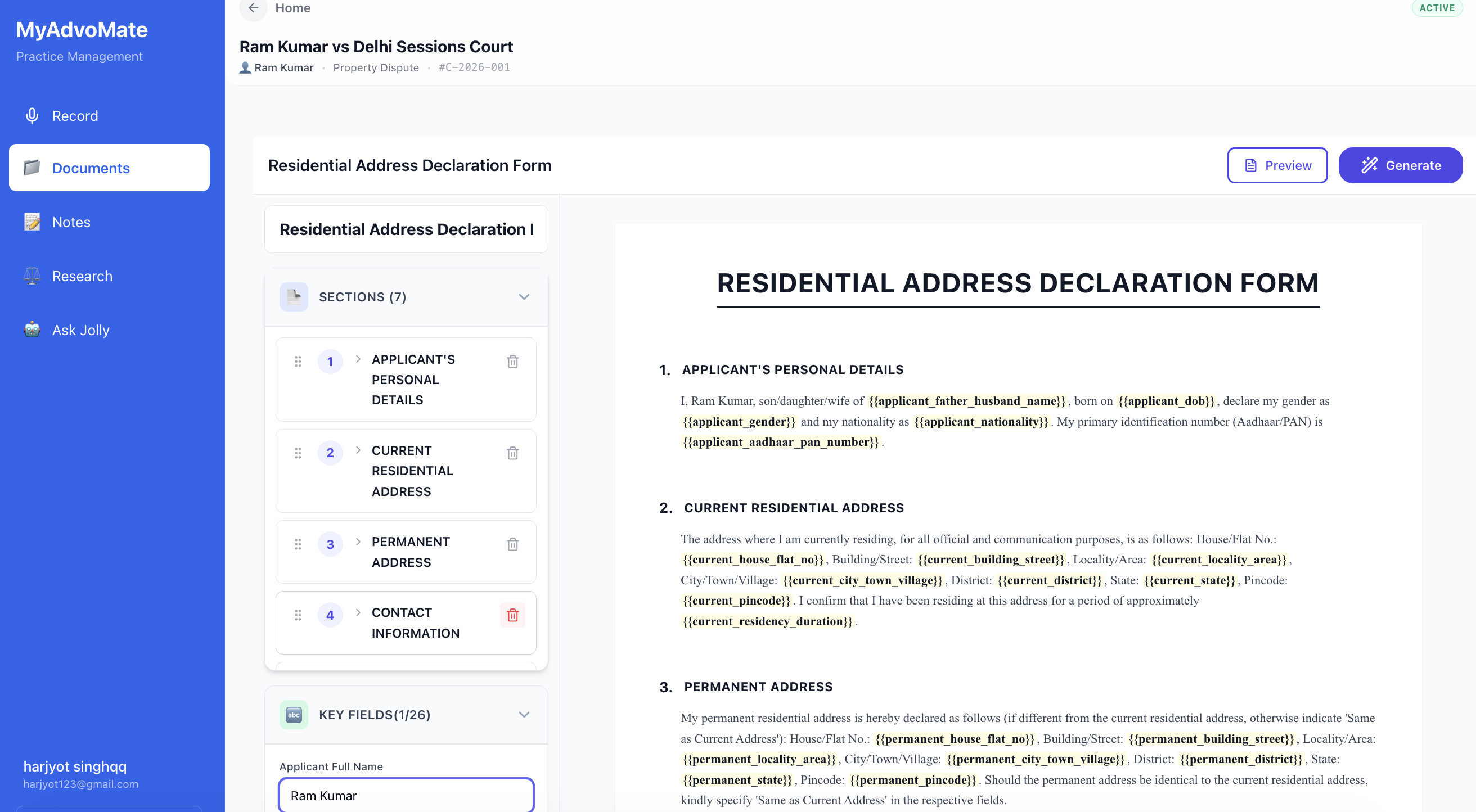Image resolution: width=1476 pixels, height=812 pixels.
Task: Open the Record section via microphone icon
Action: pos(31,115)
